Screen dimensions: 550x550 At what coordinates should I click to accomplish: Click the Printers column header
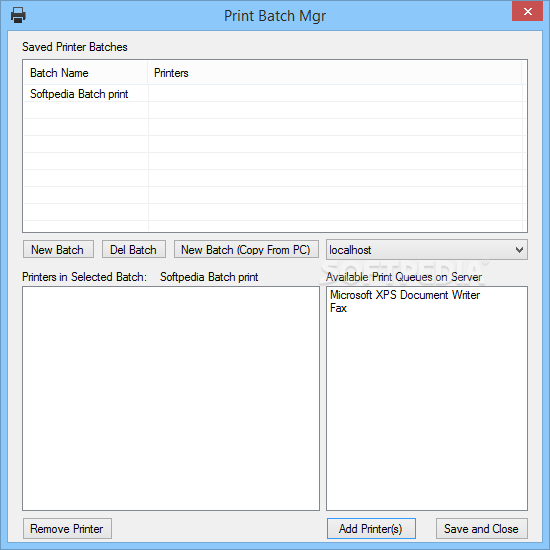(x=335, y=73)
